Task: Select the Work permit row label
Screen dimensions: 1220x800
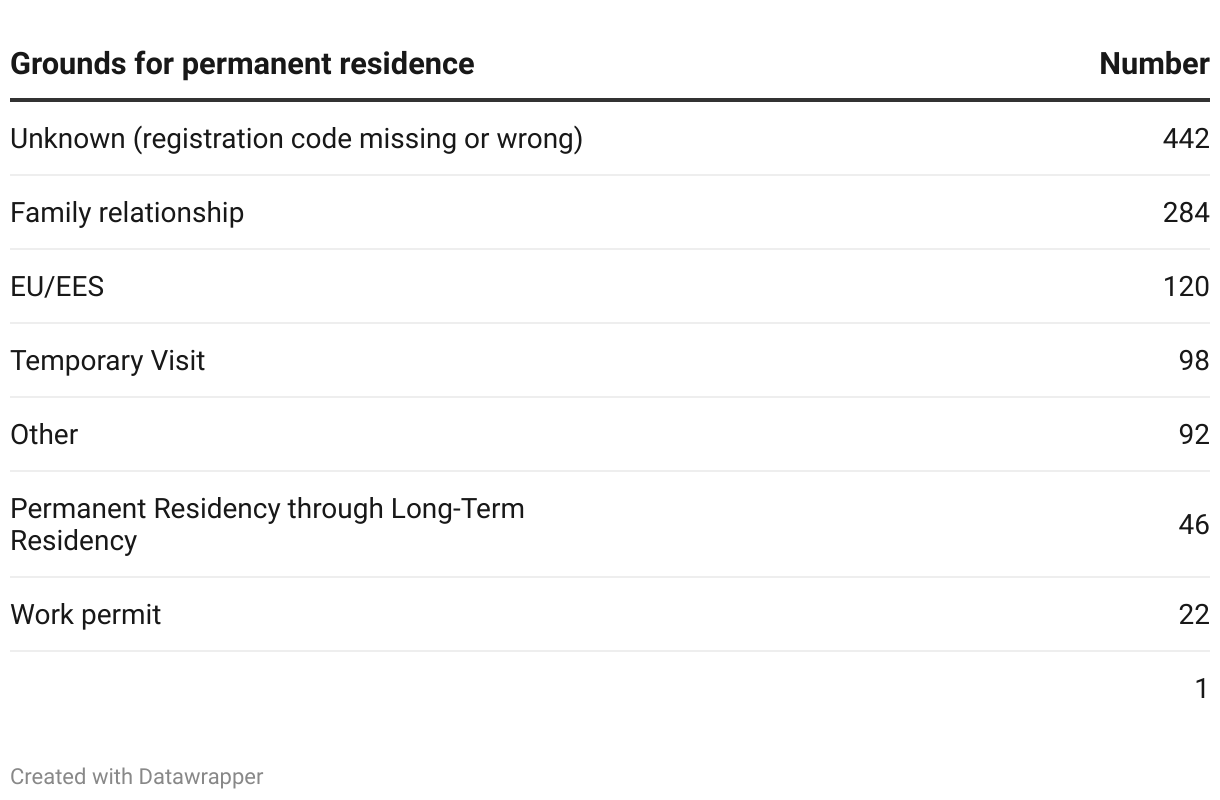Action: (x=86, y=615)
